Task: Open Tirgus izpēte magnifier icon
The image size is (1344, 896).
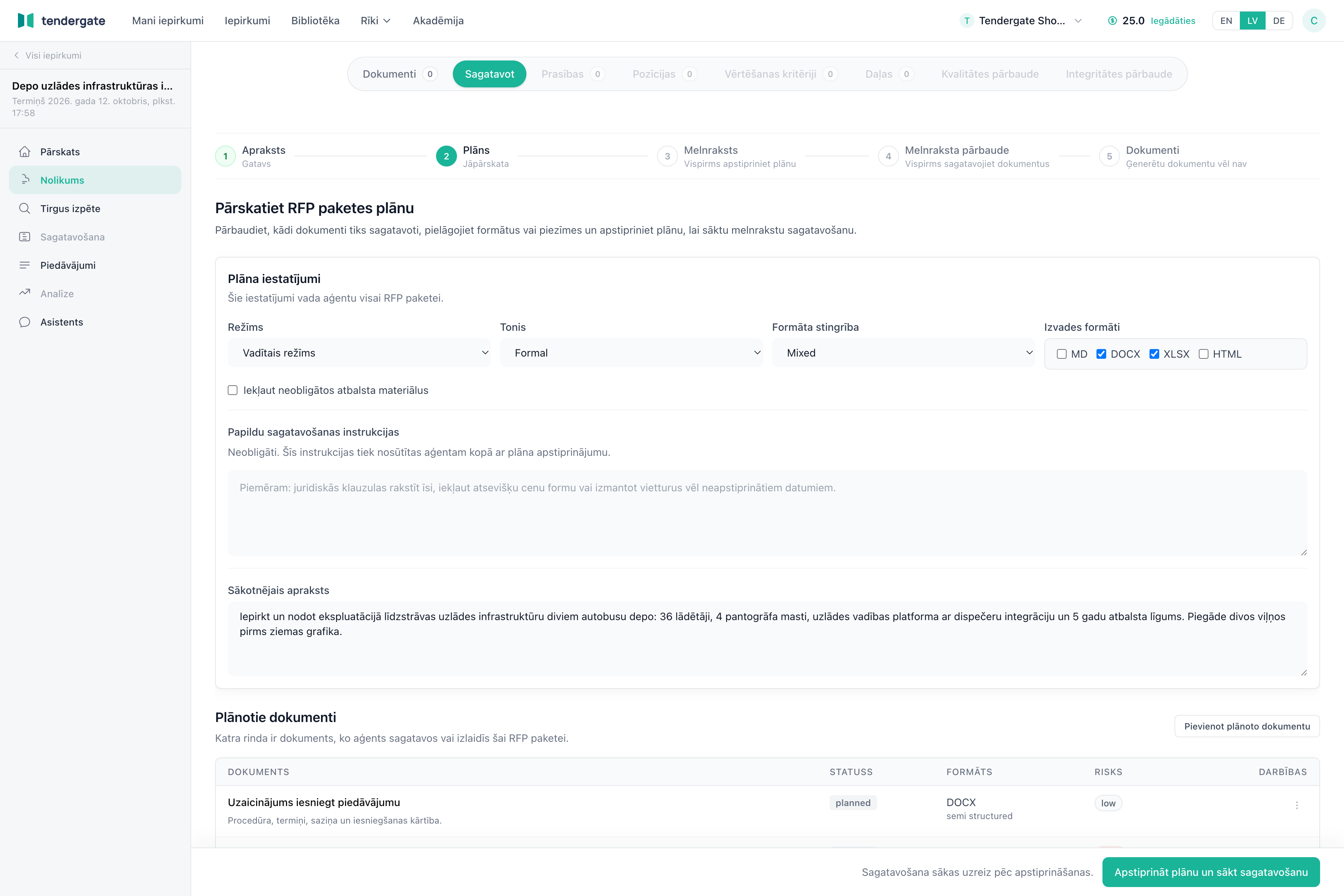Action: click(25, 209)
